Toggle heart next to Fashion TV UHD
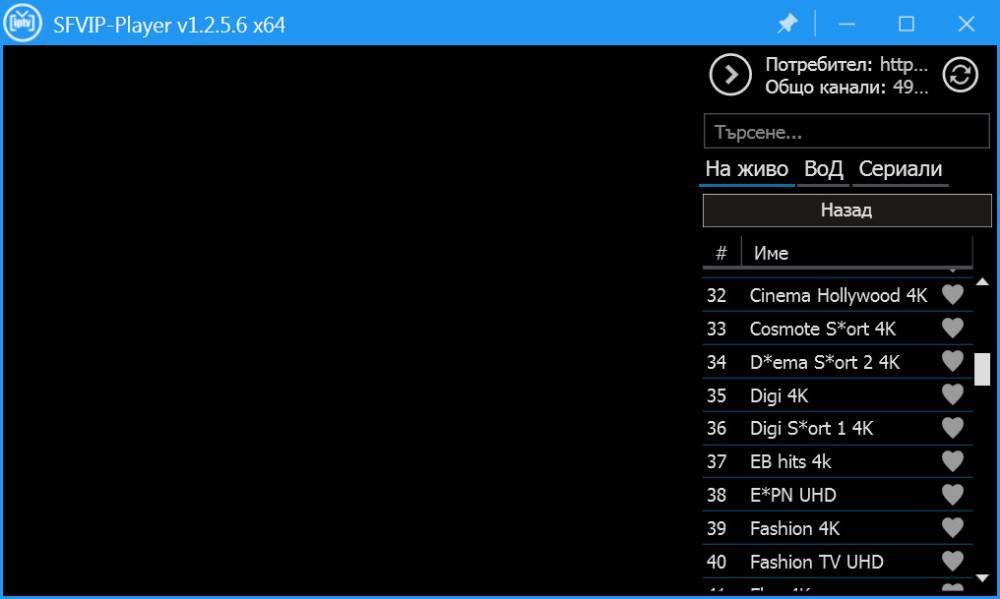The image size is (1000, 599). [x=953, y=561]
